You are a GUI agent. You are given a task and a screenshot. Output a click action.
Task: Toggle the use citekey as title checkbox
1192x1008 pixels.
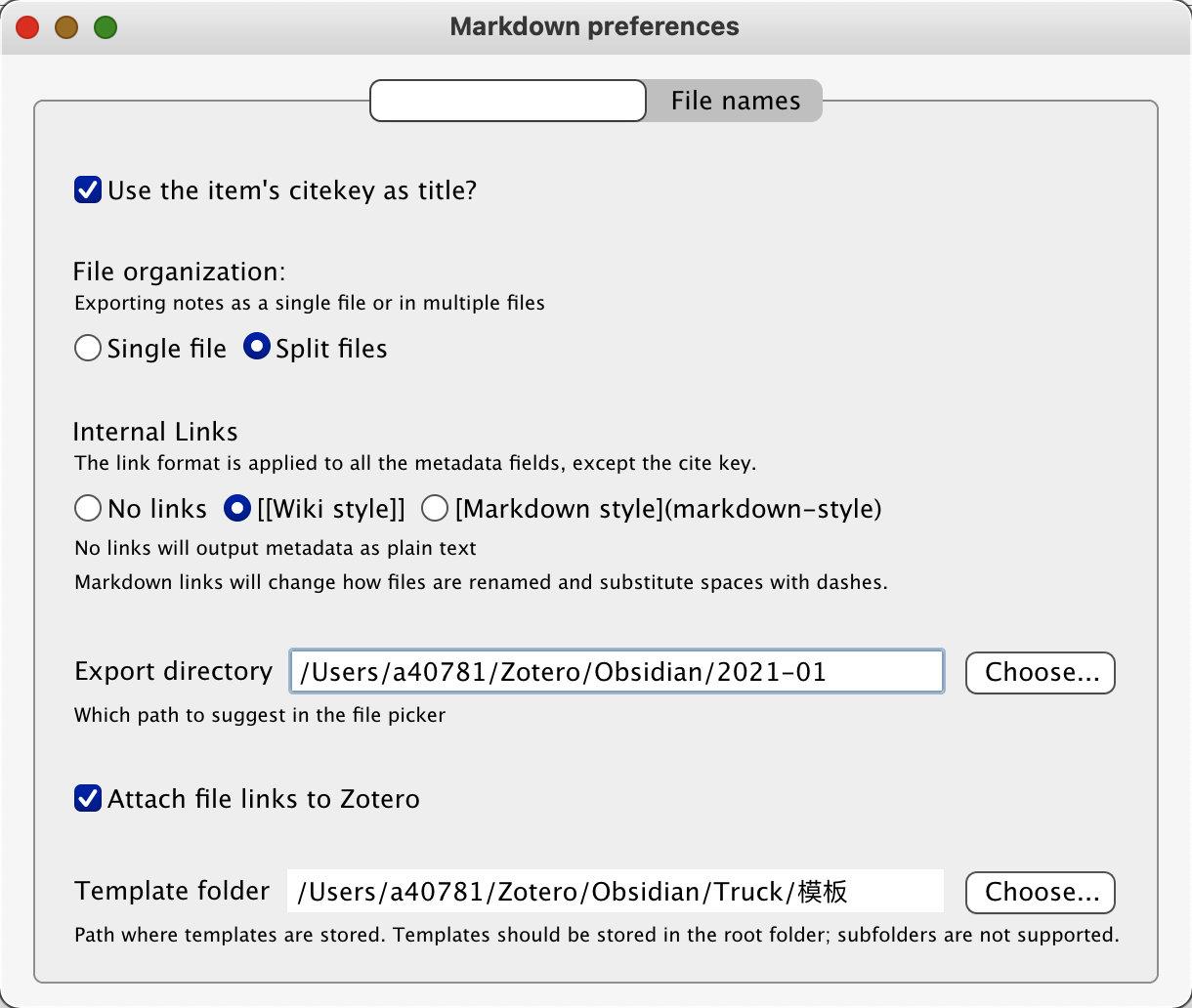[88, 189]
